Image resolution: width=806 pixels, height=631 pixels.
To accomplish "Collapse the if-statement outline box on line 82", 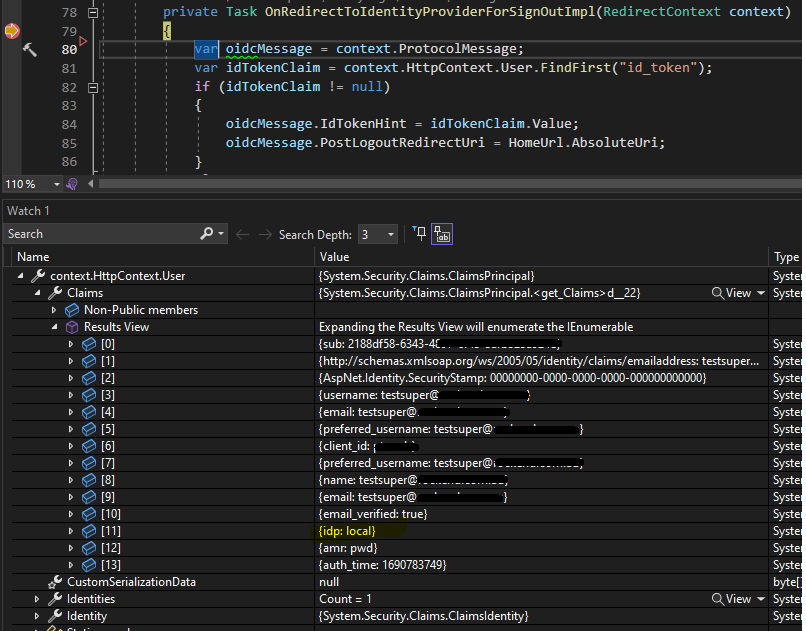I will [x=94, y=90].
